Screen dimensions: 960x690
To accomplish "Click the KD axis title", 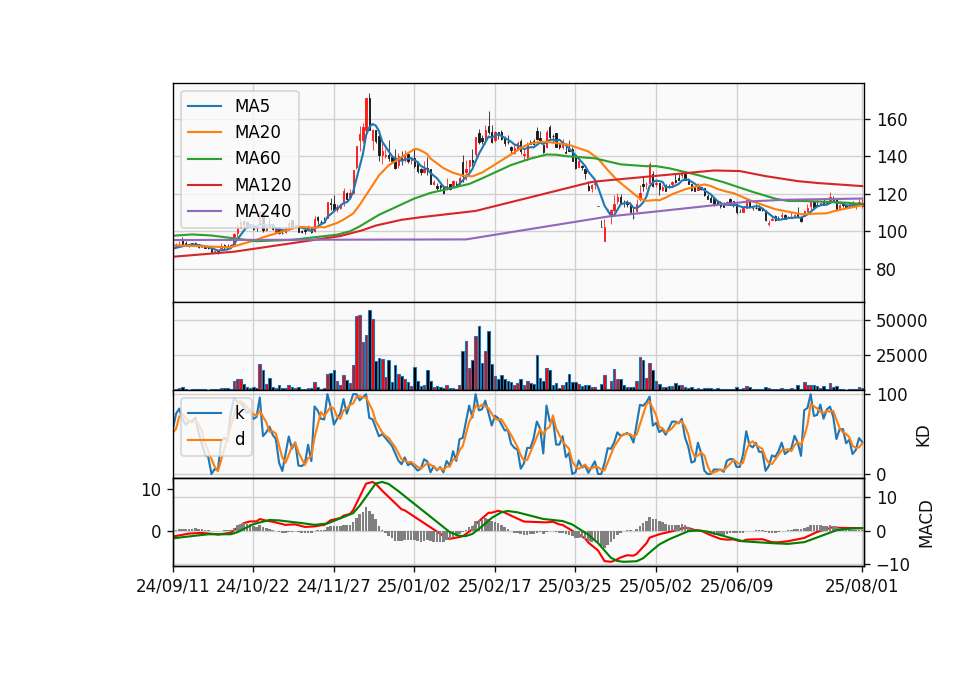I will coord(923,436).
